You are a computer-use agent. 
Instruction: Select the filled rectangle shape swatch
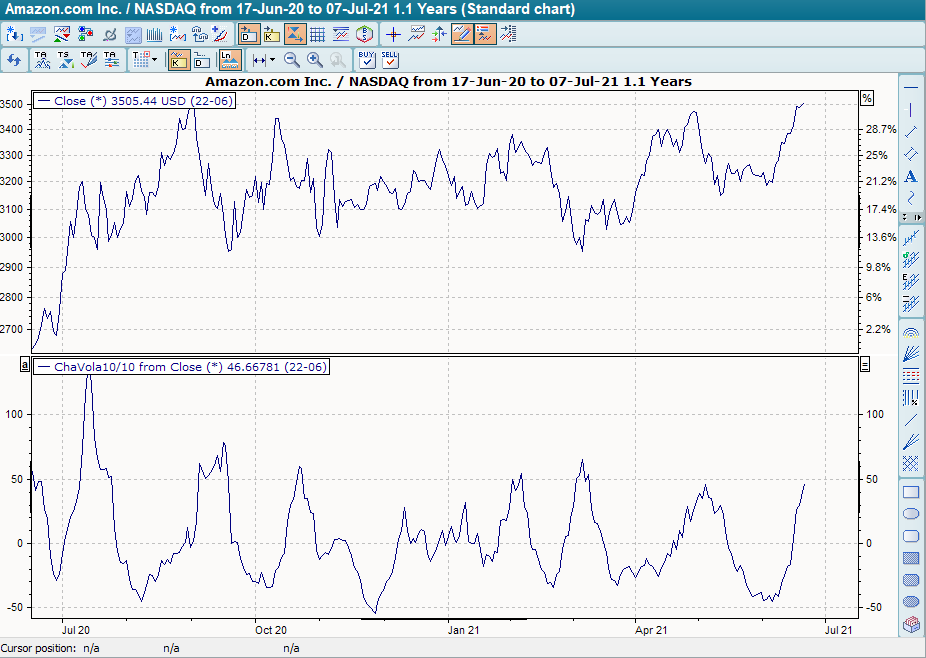(x=911, y=558)
